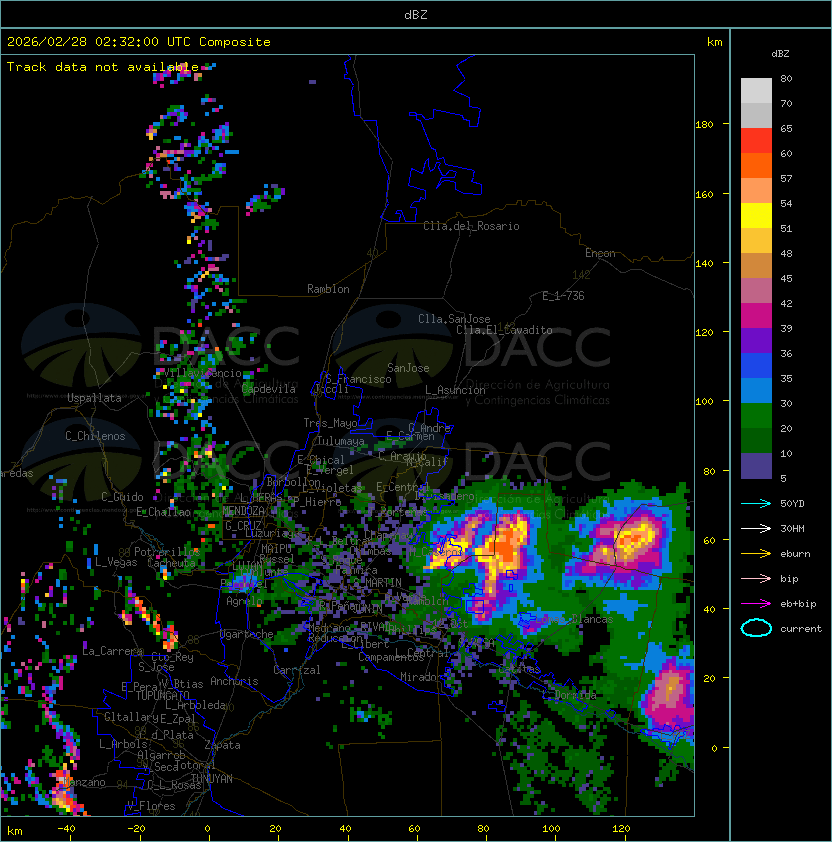Click the 'E_Challao' map label
Viewport: 832px width, 842px height.
click(163, 512)
